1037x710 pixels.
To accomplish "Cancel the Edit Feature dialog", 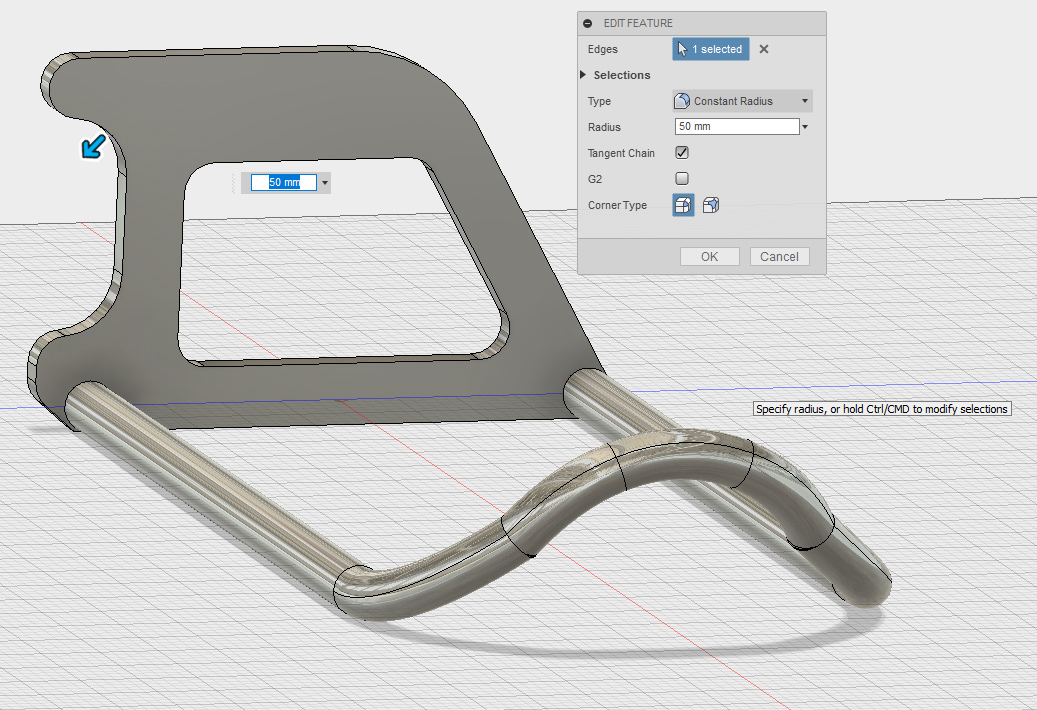I will coord(779,257).
